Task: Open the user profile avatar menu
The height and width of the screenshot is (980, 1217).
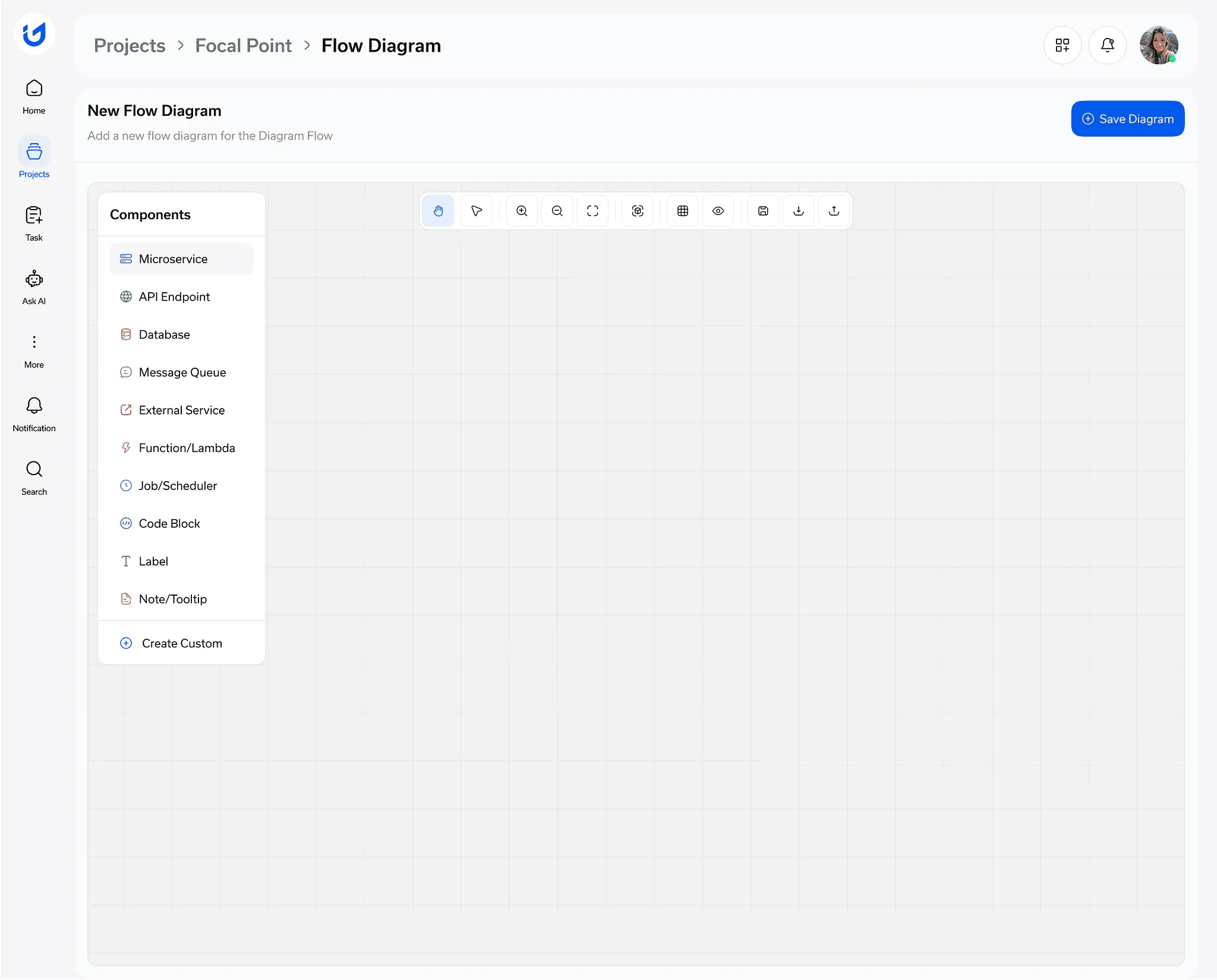Action: click(1158, 45)
